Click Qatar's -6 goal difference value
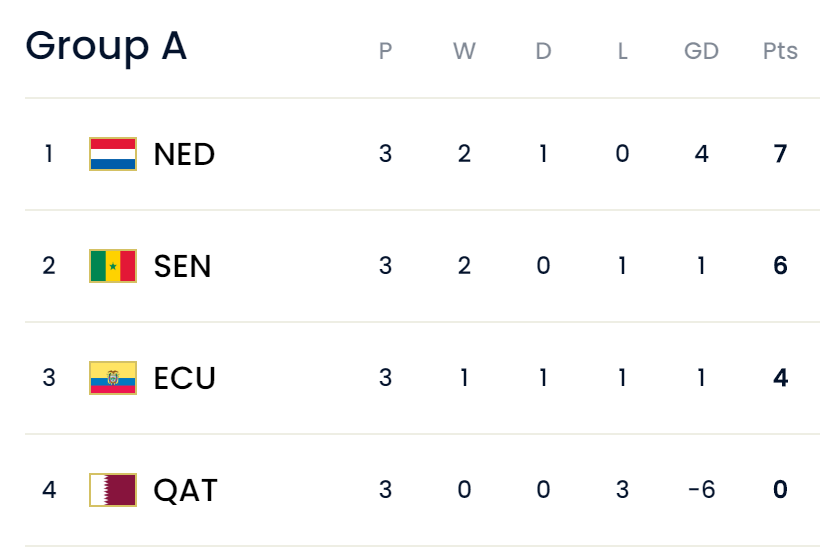The width and height of the screenshot is (838, 555). click(x=701, y=490)
